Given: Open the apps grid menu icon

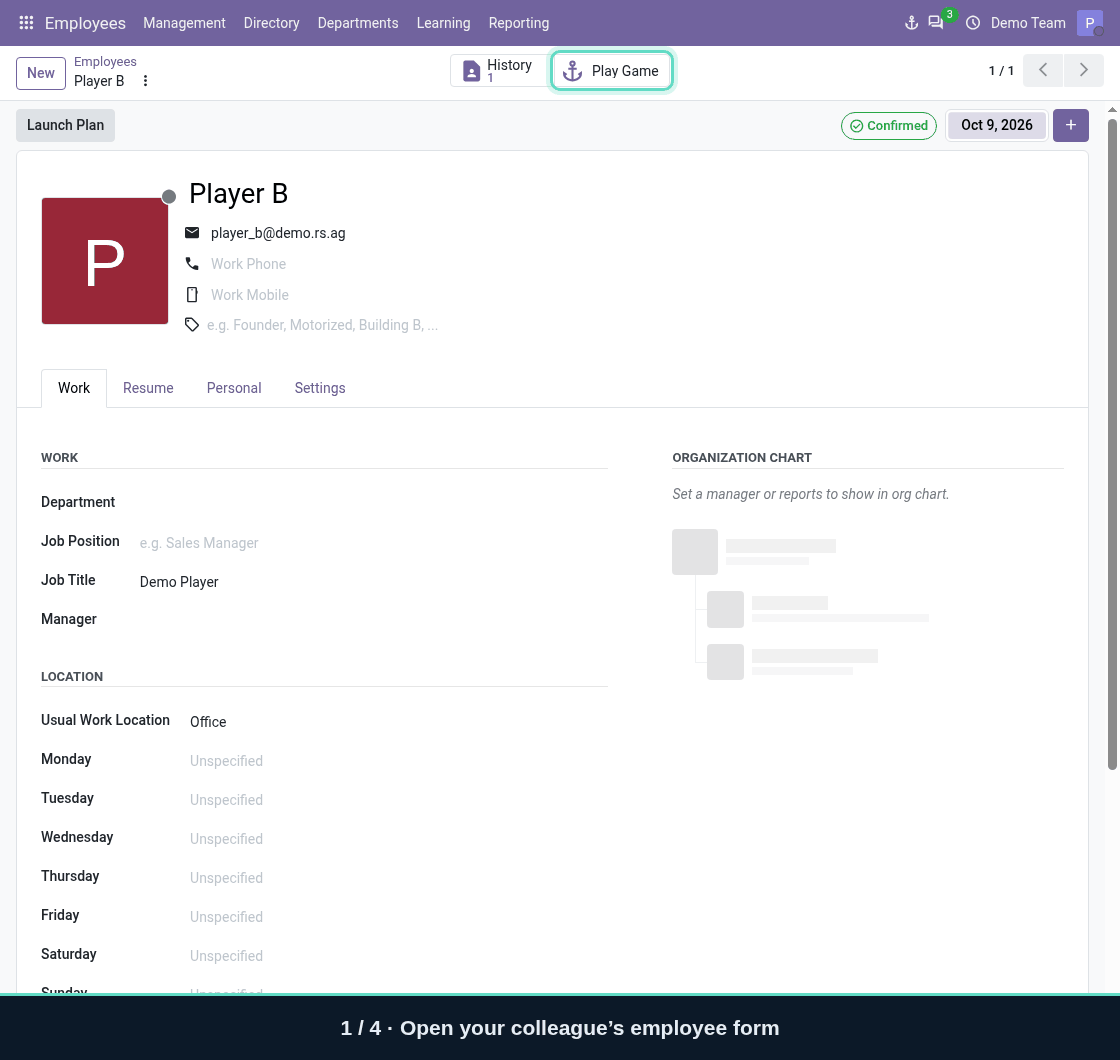Looking at the screenshot, I should pos(26,23).
